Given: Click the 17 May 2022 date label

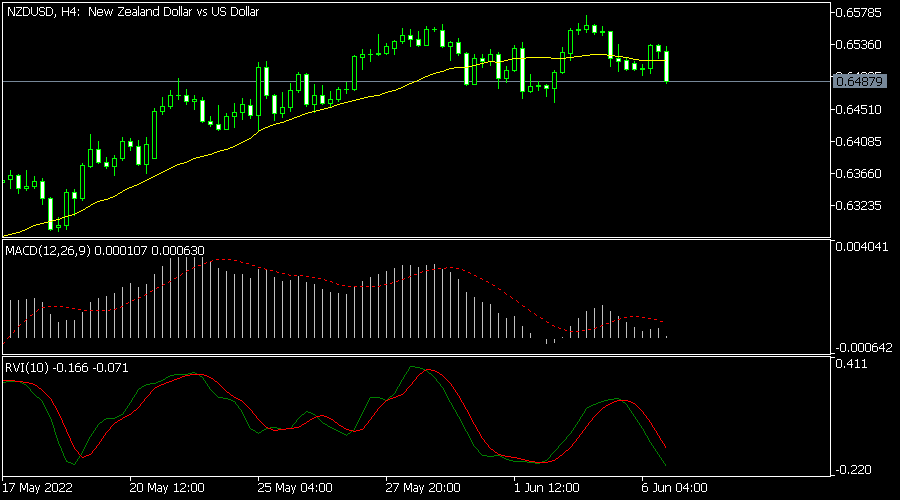Looking at the screenshot, I should [x=38, y=488].
